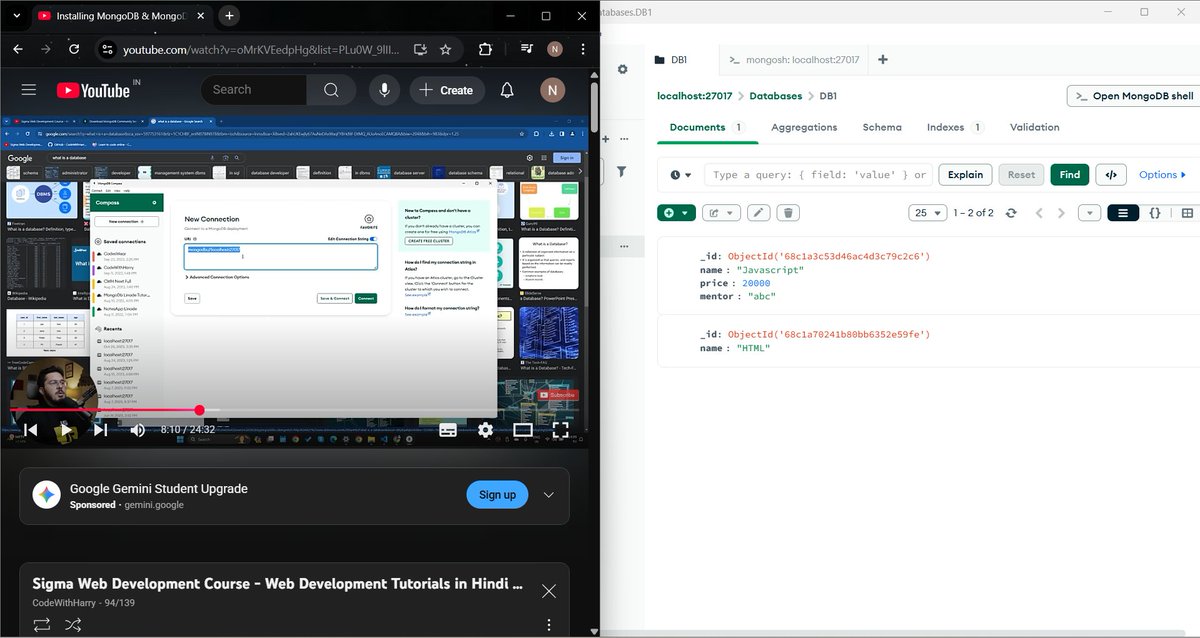Click the YouTube search magnifier button
The height and width of the screenshot is (638, 1200).
click(x=331, y=90)
